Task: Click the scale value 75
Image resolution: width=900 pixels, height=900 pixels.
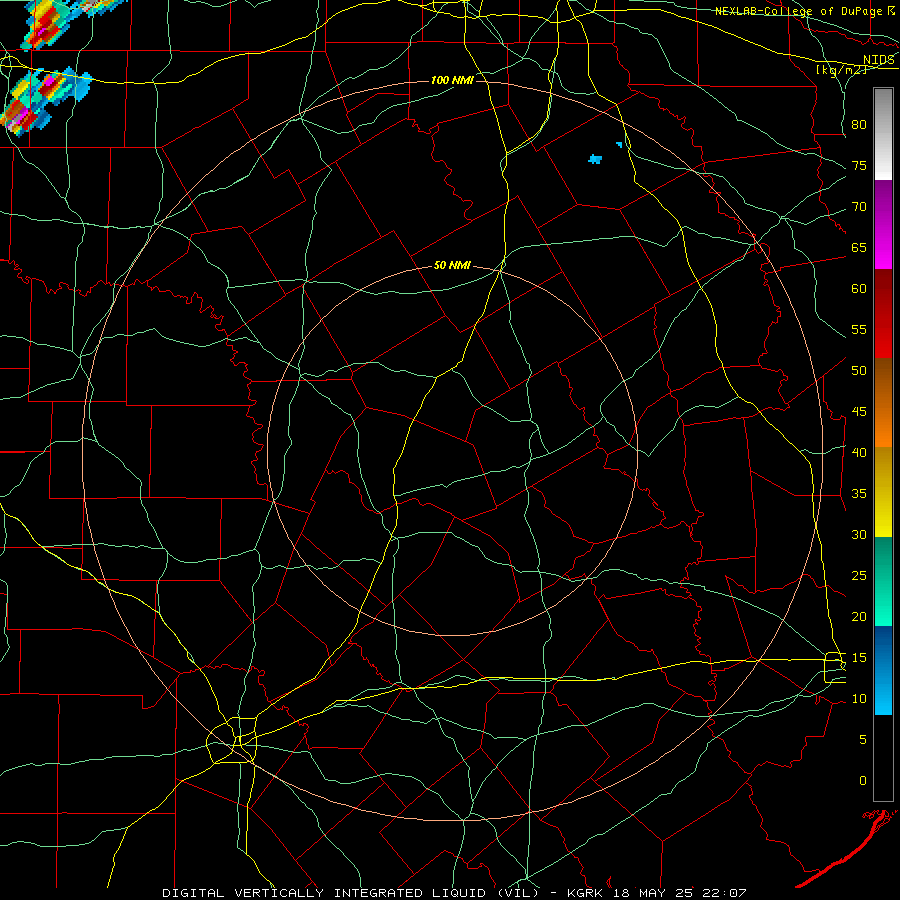Action: [x=859, y=166]
